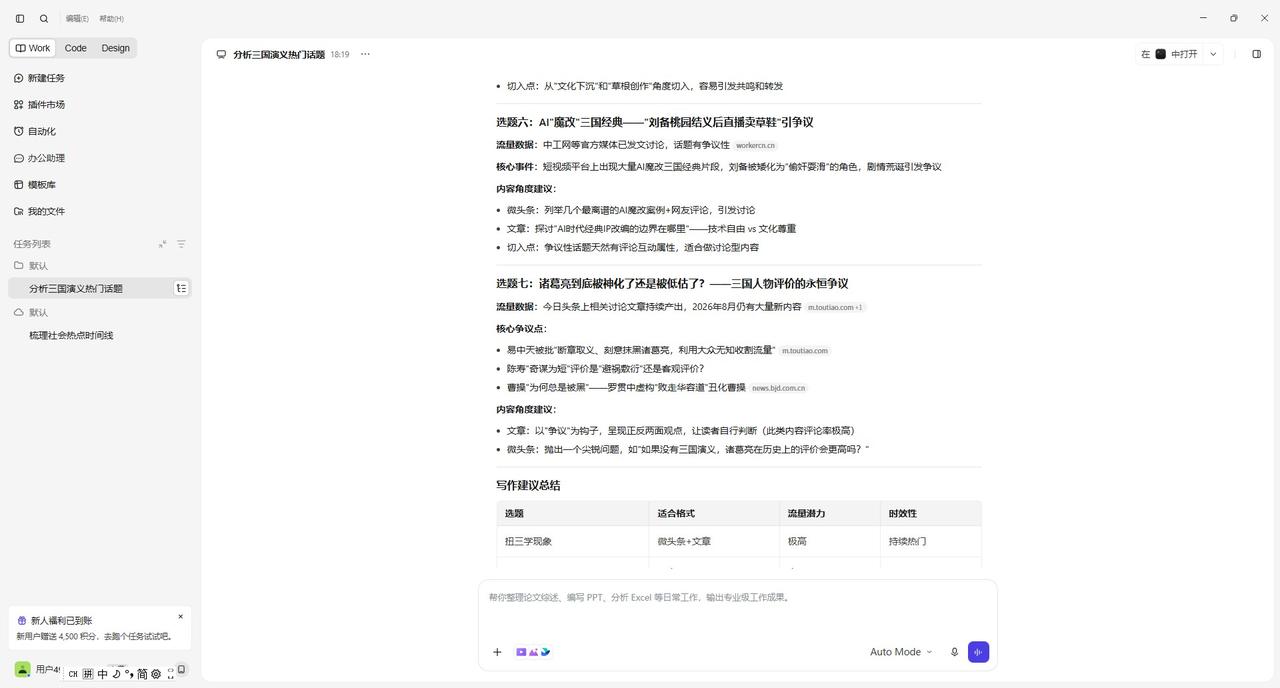
Task: Open the m.toutiao.com +1 source link
Action: (x=835, y=308)
